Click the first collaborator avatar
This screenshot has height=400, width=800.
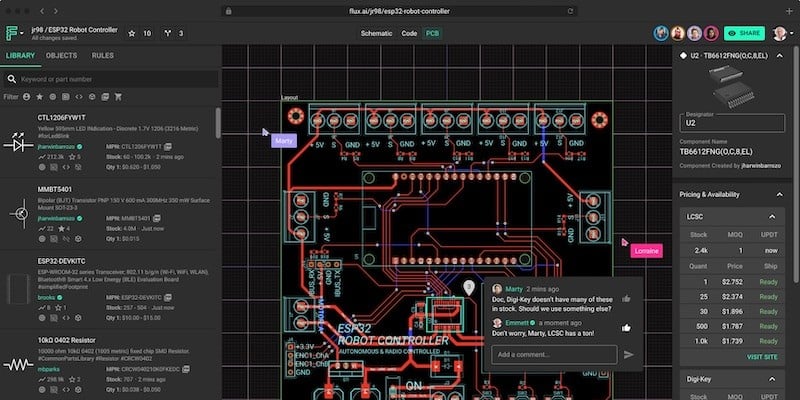pyautogui.click(x=661, y=34)
